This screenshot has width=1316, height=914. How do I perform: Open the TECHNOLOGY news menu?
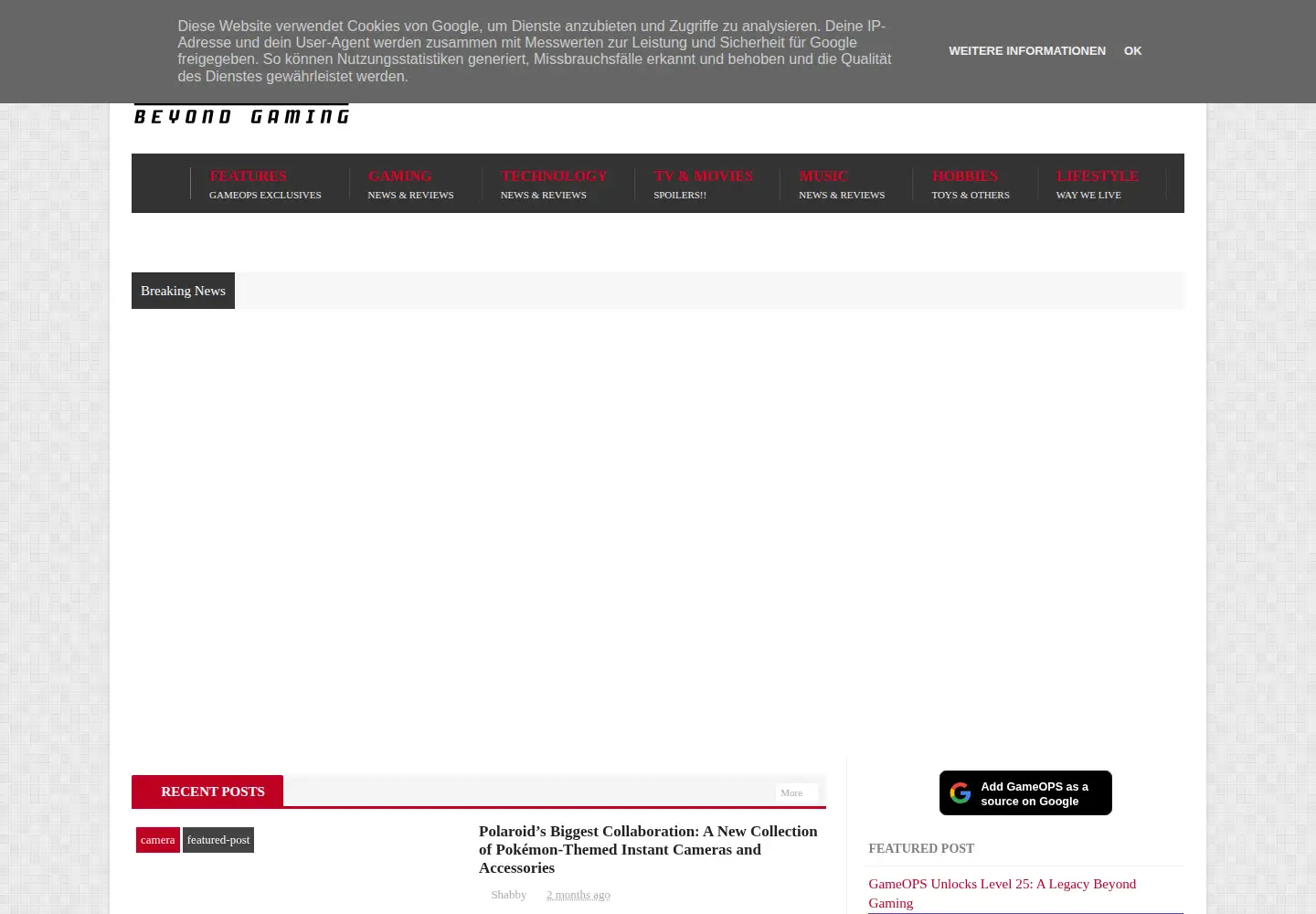point(554,184)
